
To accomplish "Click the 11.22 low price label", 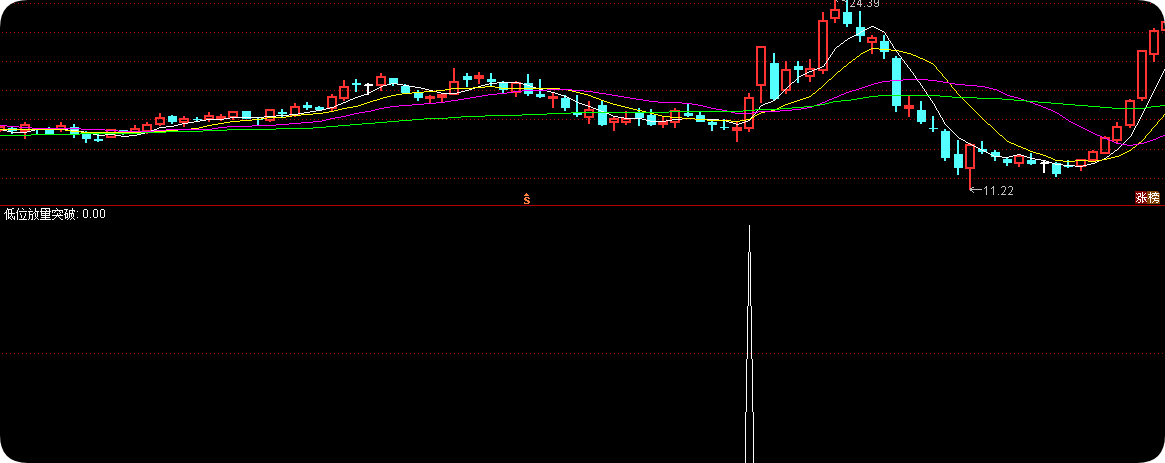I will coord(999,191).
